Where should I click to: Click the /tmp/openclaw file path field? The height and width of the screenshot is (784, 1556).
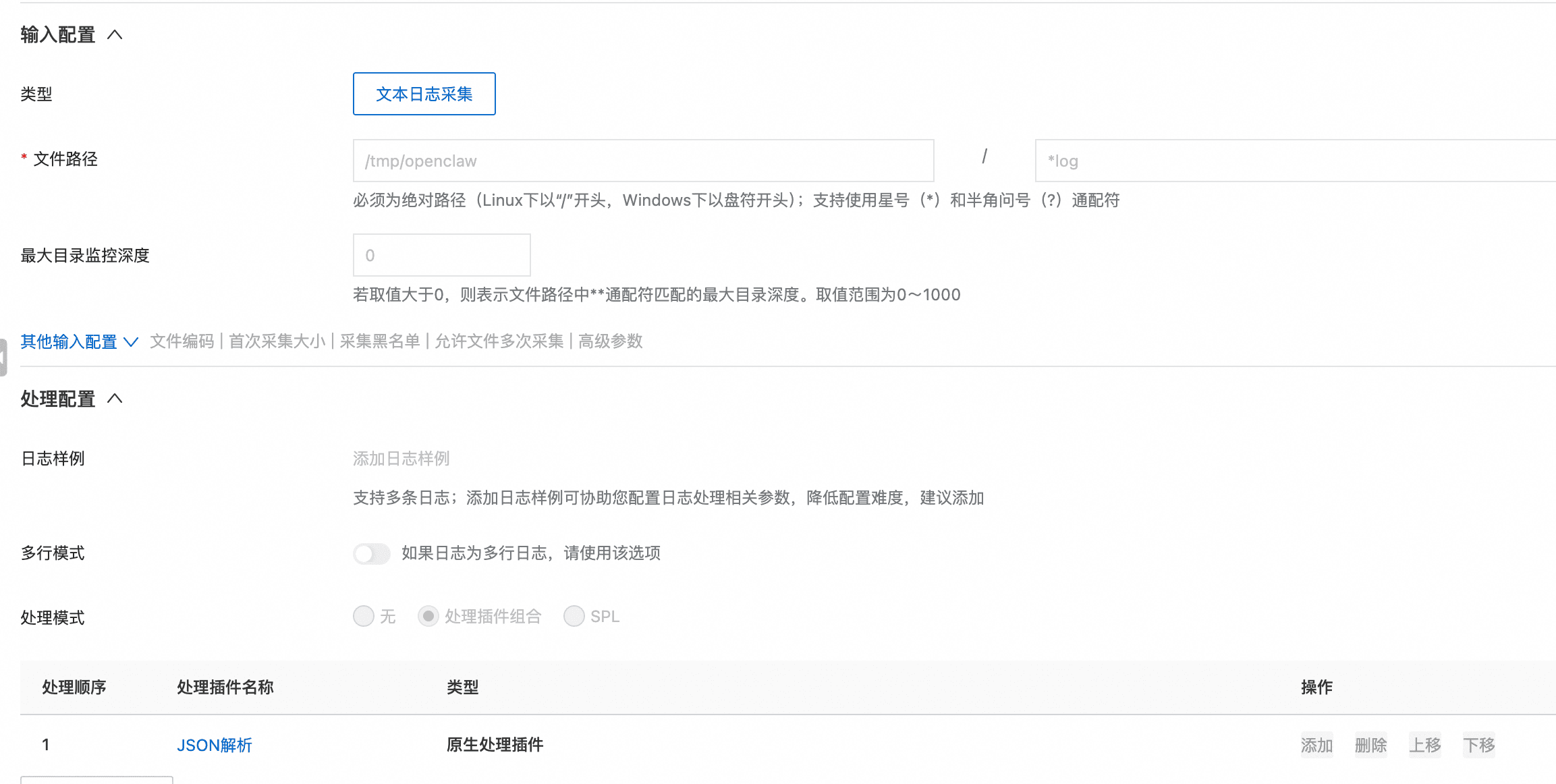pyautogui.click(x=642, y=161)
